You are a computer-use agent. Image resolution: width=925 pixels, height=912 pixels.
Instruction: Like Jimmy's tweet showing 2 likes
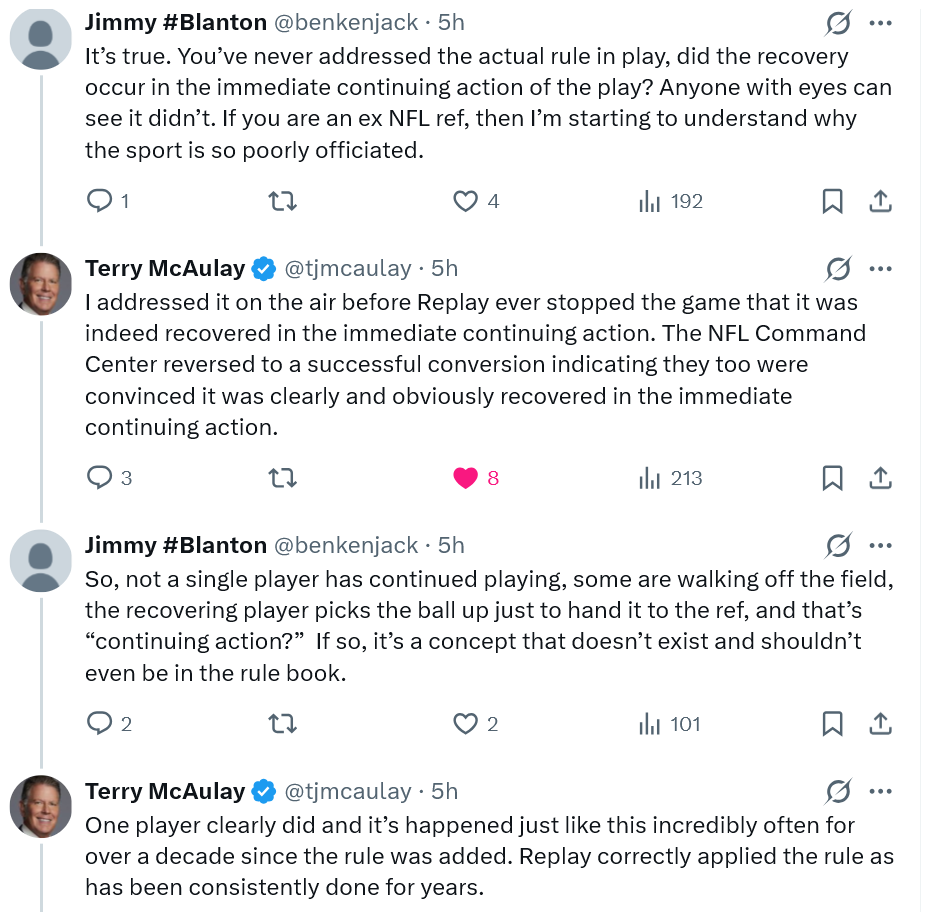[x=466, y=724]
